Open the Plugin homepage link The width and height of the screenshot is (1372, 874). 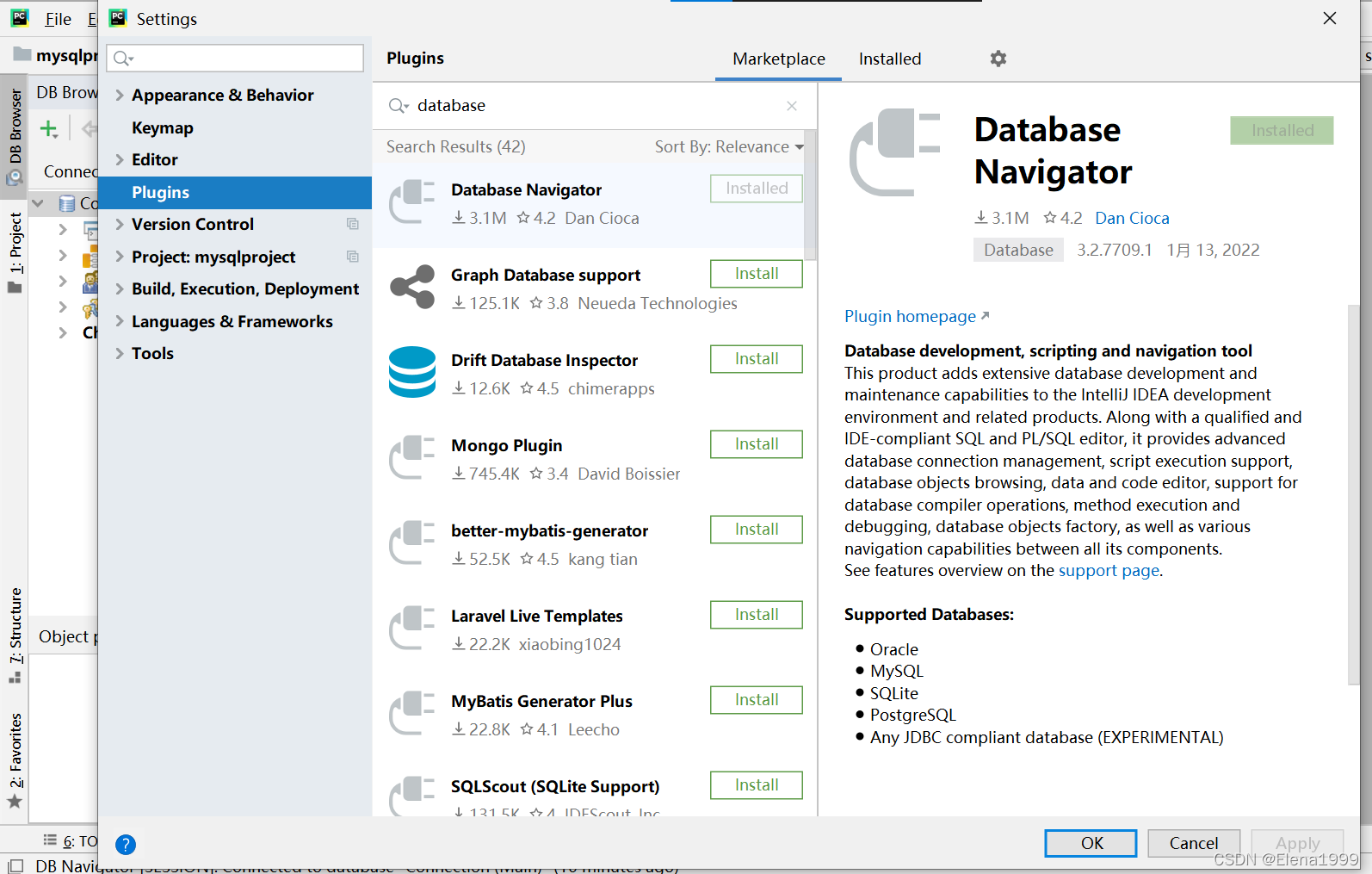point(917,316)
